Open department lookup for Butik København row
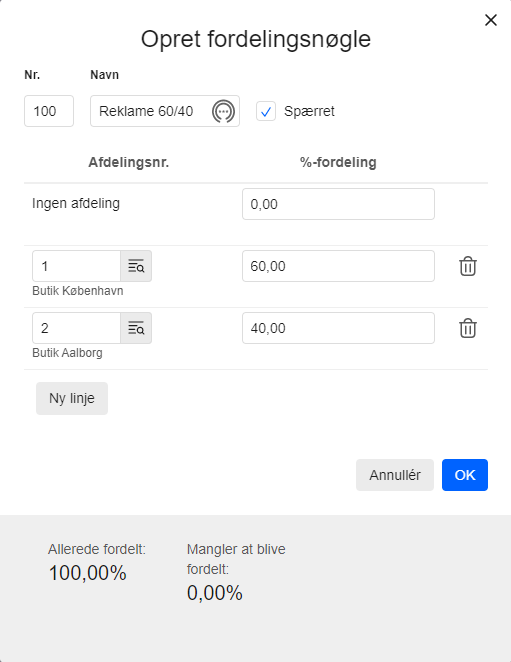This screenshot has width=511, height=662. point(136,266)
